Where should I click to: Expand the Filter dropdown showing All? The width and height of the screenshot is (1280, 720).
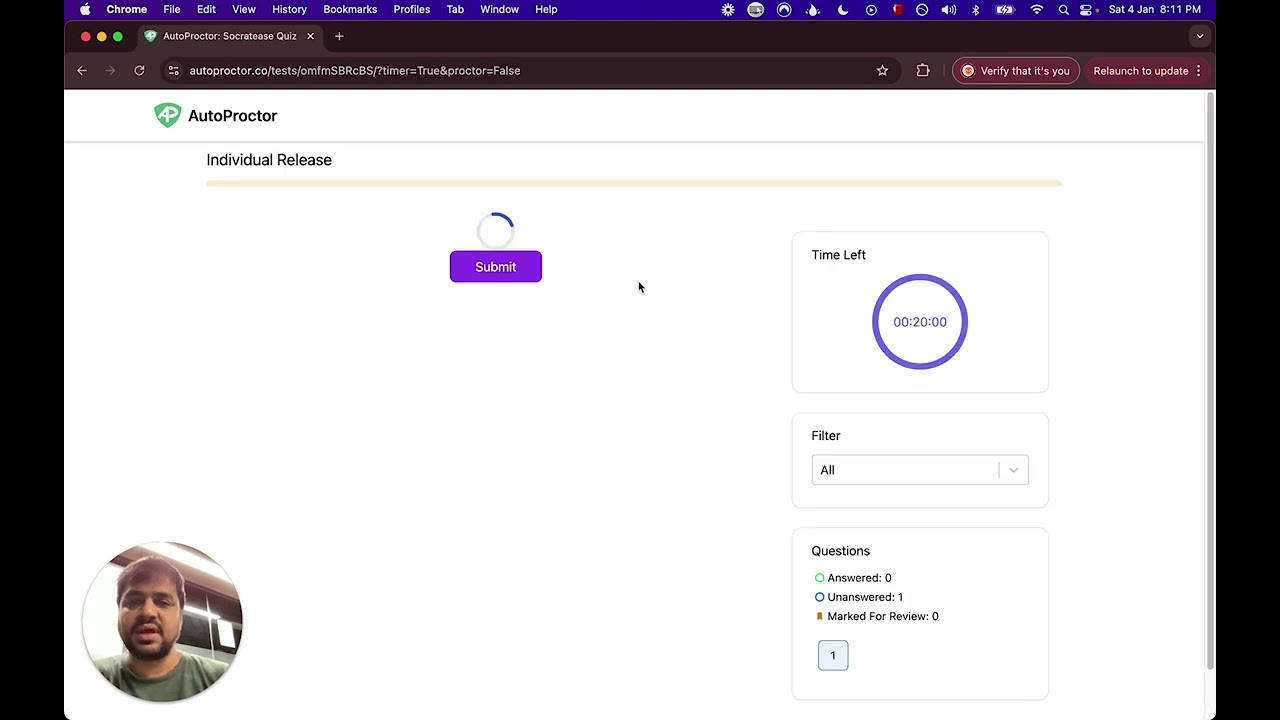(x=920, y=470)
